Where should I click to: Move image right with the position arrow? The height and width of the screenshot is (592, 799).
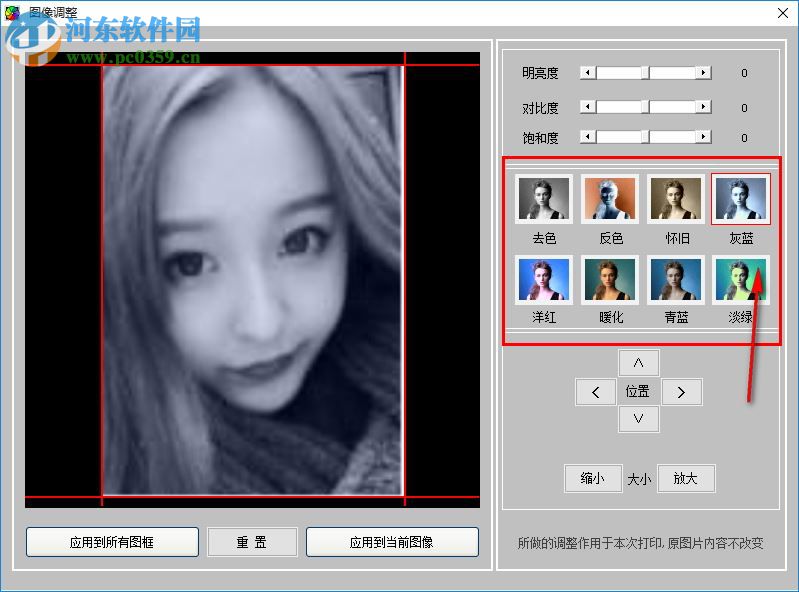point(681,392)
